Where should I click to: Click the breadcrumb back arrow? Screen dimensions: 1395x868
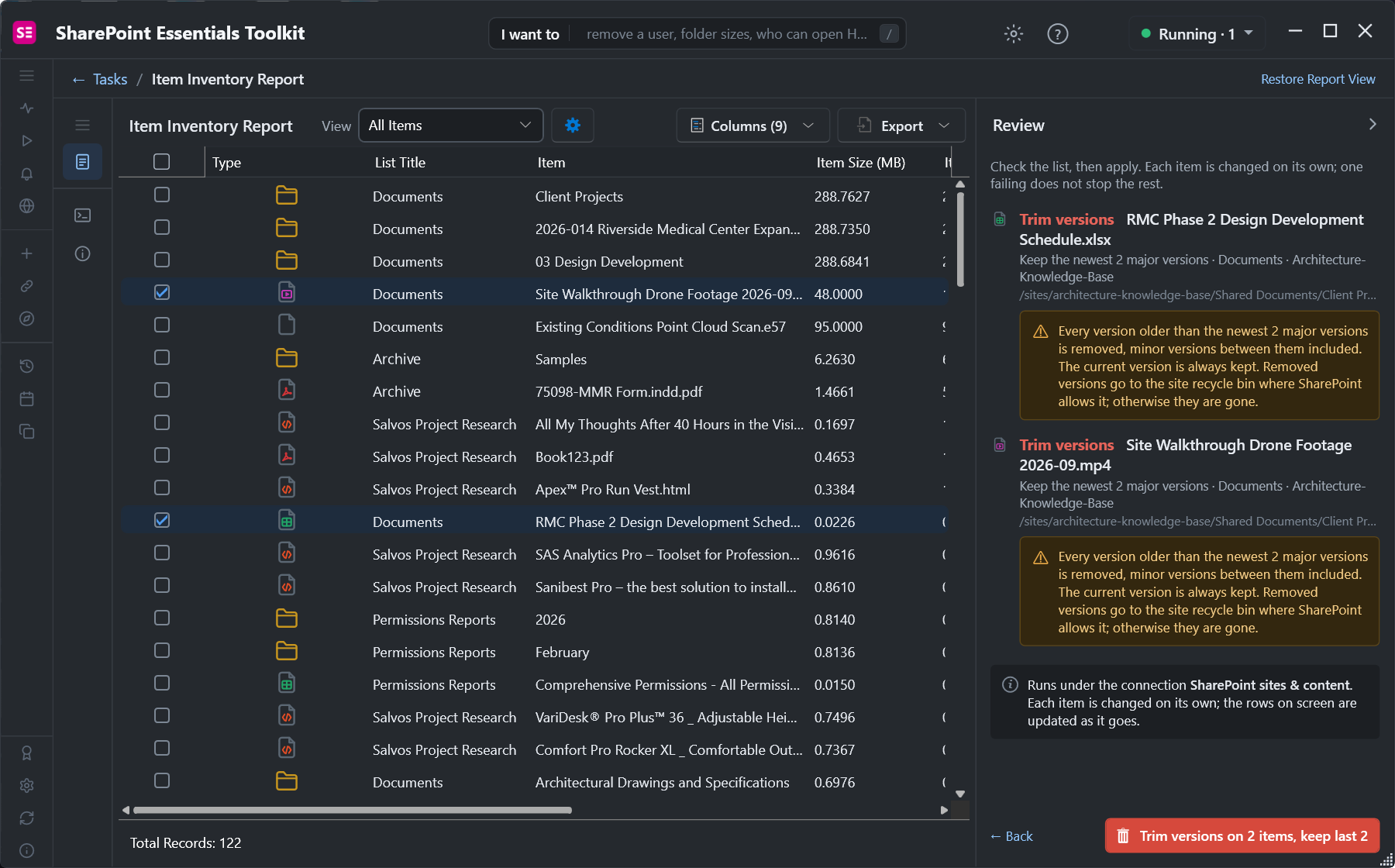tap(78, 80)
